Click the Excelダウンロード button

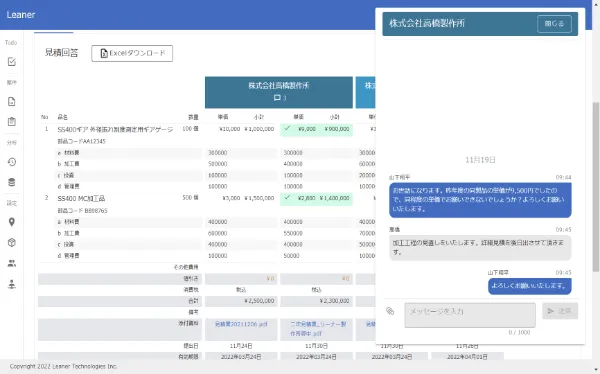132,53
